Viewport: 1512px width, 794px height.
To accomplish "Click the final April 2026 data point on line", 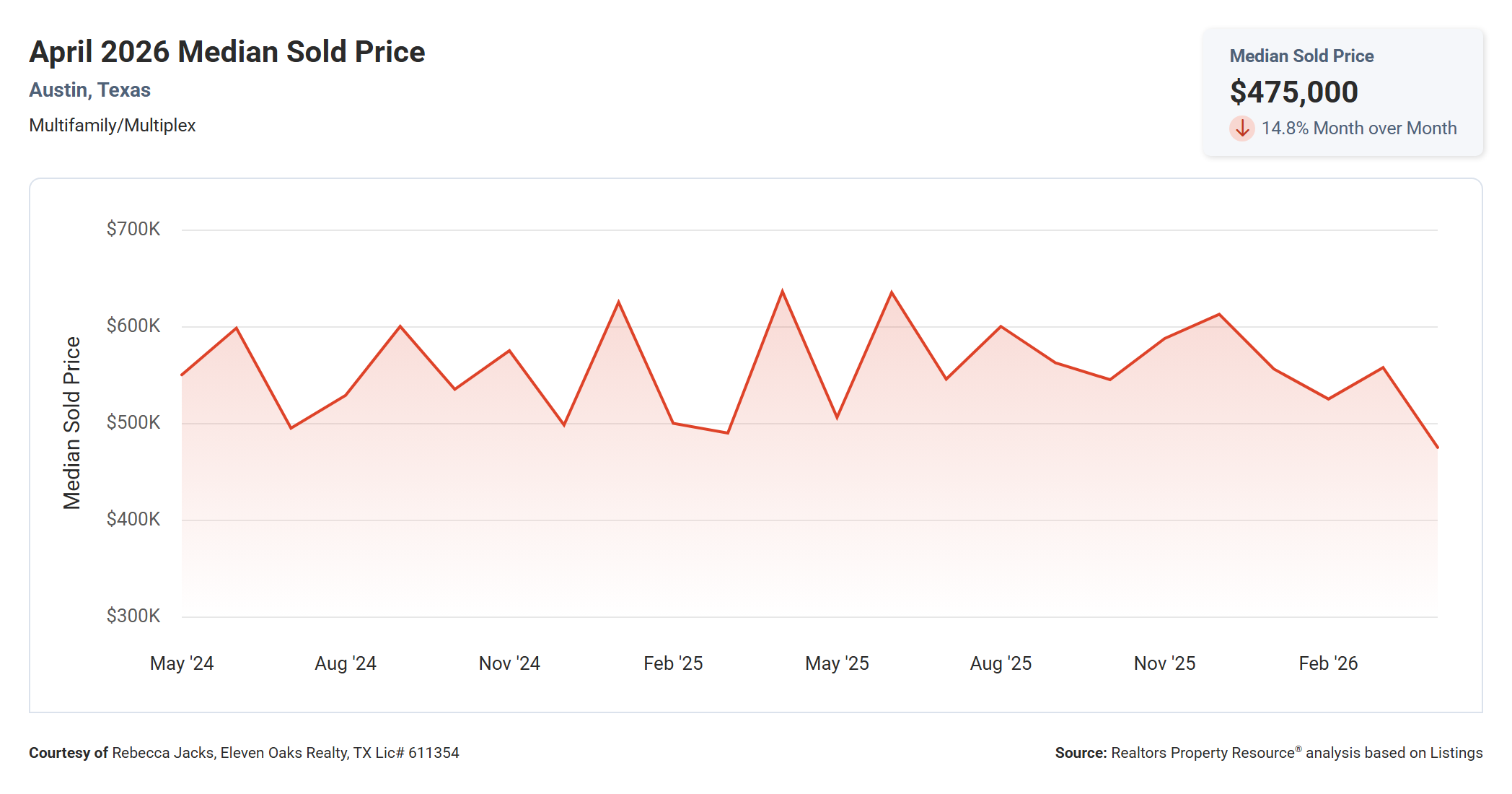I will [1437, 448].
